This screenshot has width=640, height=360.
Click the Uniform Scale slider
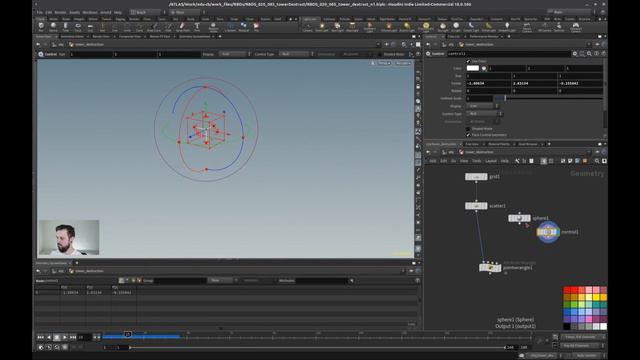click(x=549, y=98)
